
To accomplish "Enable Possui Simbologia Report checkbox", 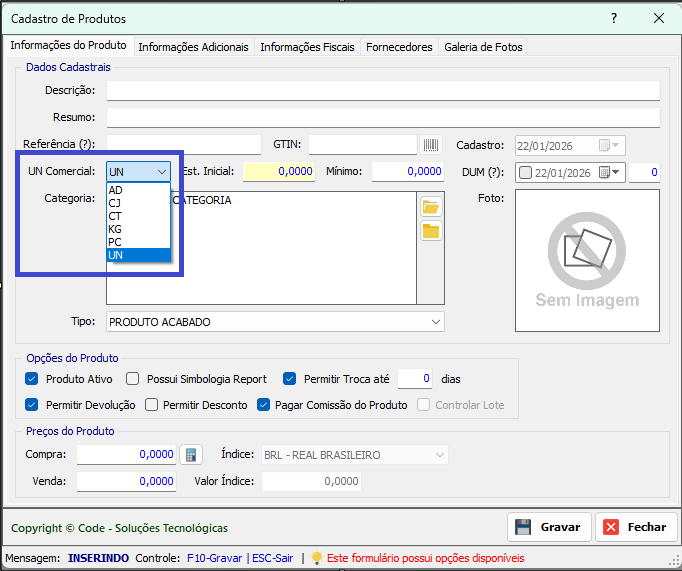I will [133, 379].
